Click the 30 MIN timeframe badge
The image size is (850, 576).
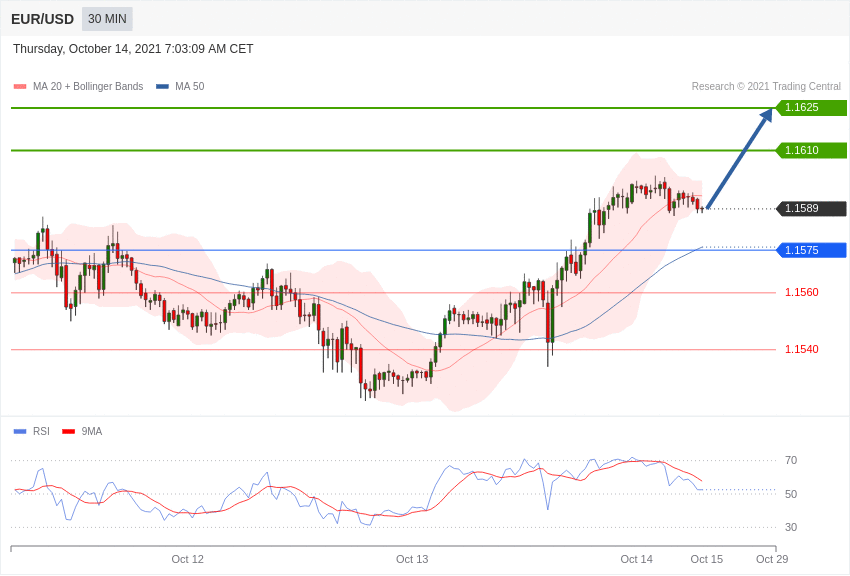pos(107,19)
